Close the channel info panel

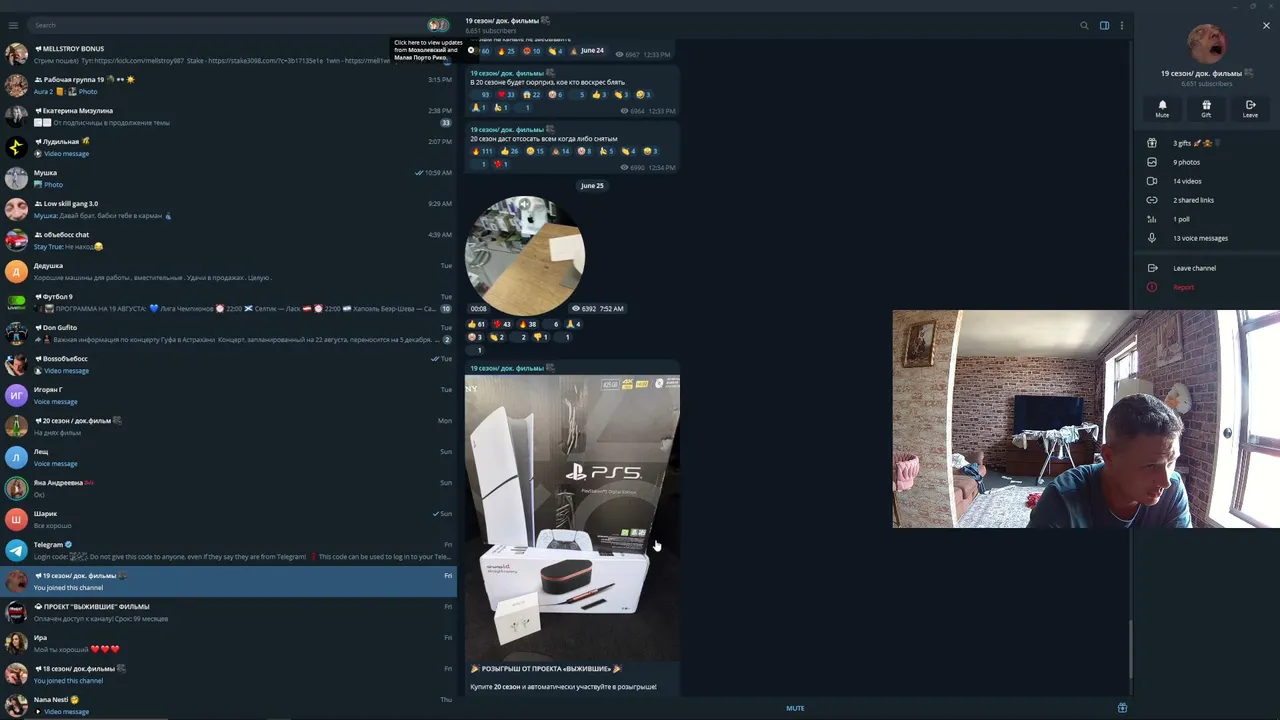pos(1266,25)
